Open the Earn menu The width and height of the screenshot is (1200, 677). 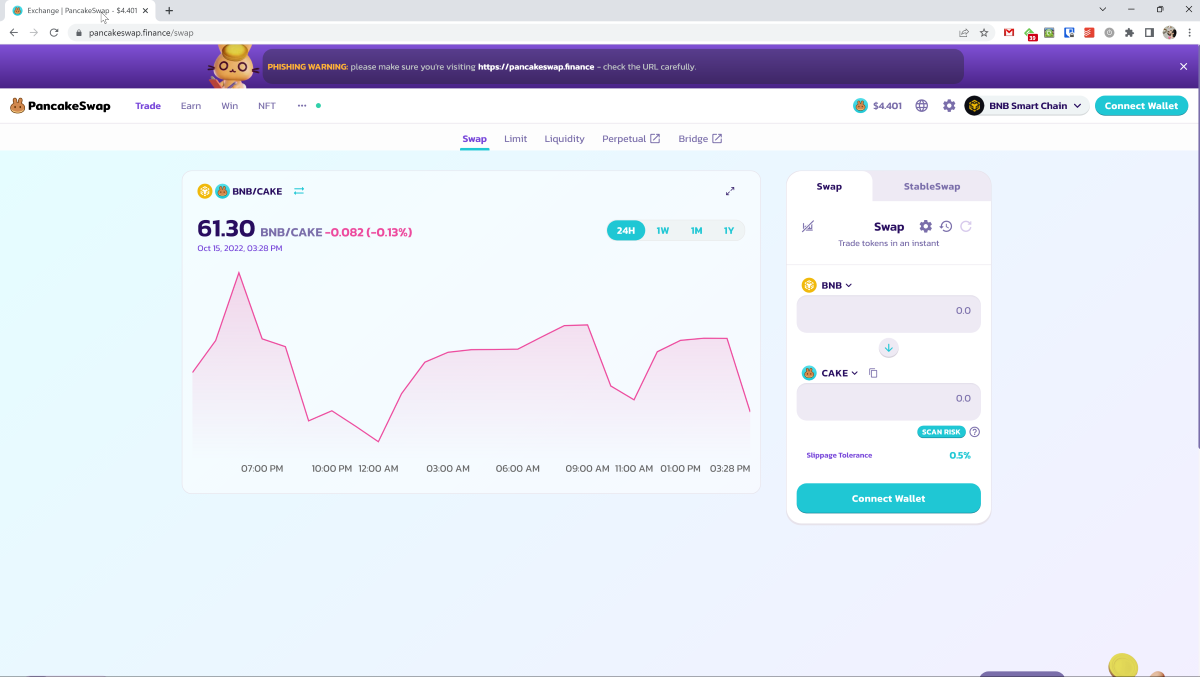pyautogui.click(x=191, y=106)
